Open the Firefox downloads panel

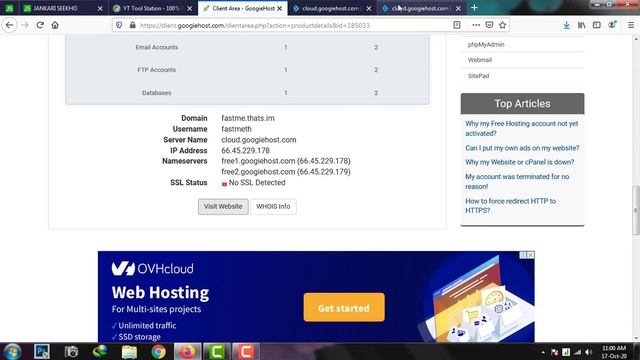(x=567, y=25)
